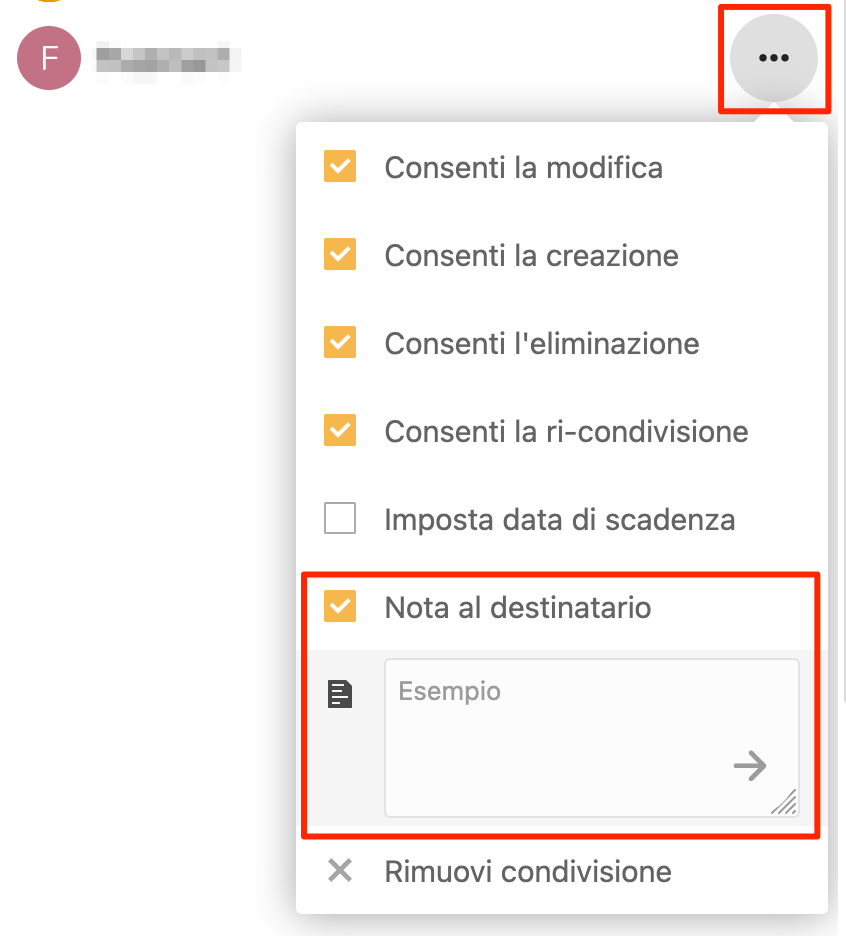Click the Consenti la ri-condivisione label text
The width and height of the screenshot is (846, 936).
coord(566,432)
